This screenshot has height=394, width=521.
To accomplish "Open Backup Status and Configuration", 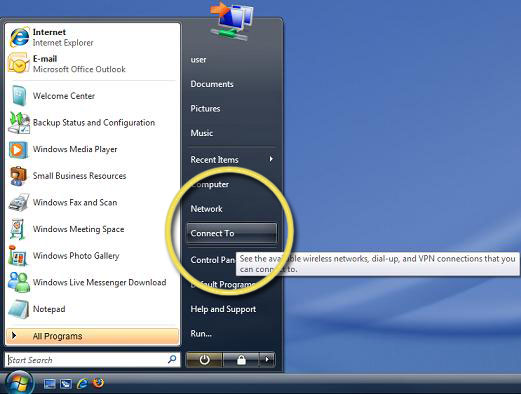I will [93, 123].
